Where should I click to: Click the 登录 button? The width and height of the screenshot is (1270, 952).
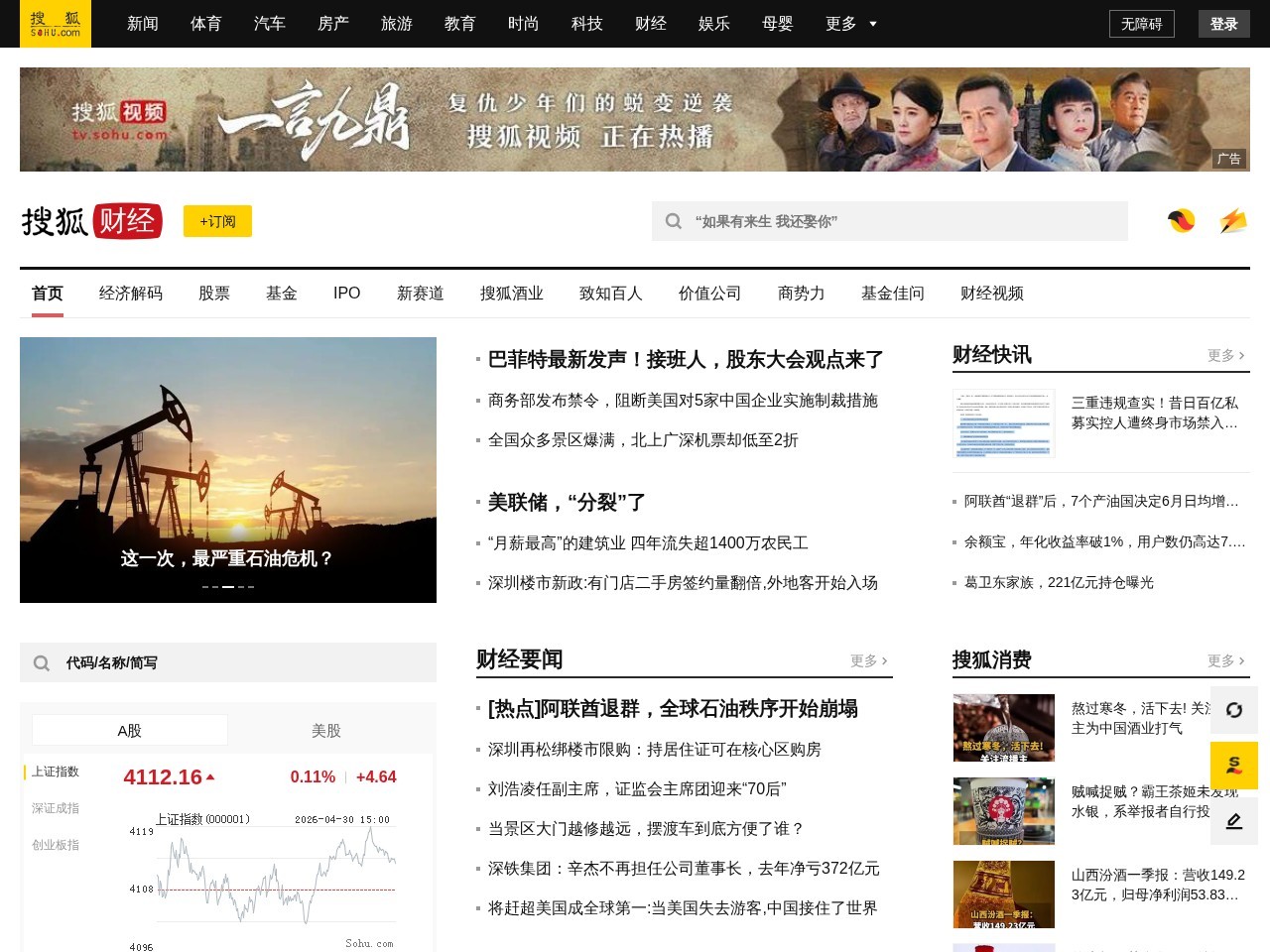coord(1224,24)
